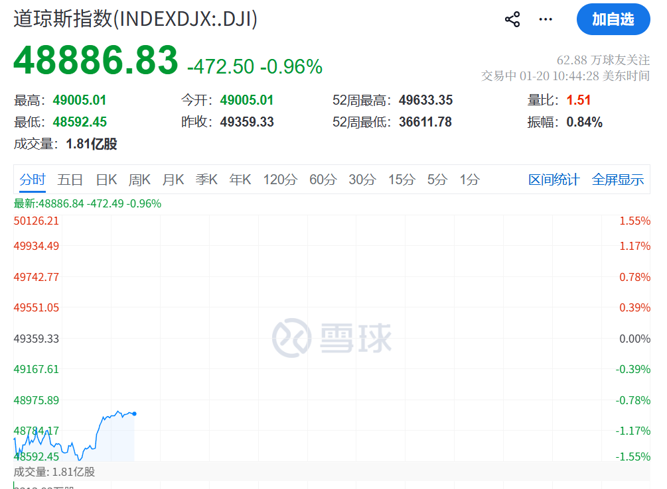Screen dimensions: 667x489
Task: Switch to the 5分 interval
Action: point(437,180)
